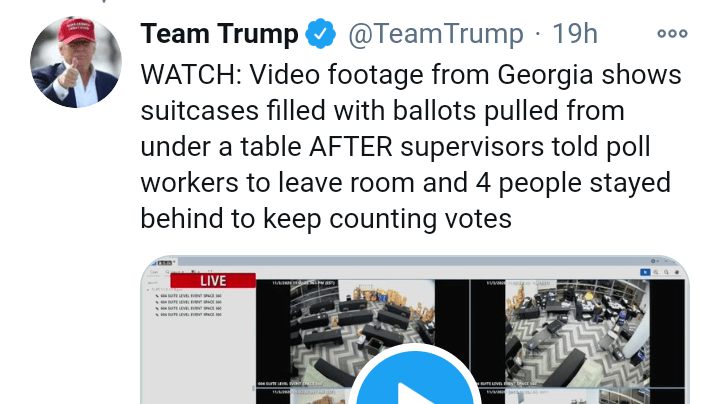Select the top-left security camera feed
The image size is (720, 404).
point(363,333)
